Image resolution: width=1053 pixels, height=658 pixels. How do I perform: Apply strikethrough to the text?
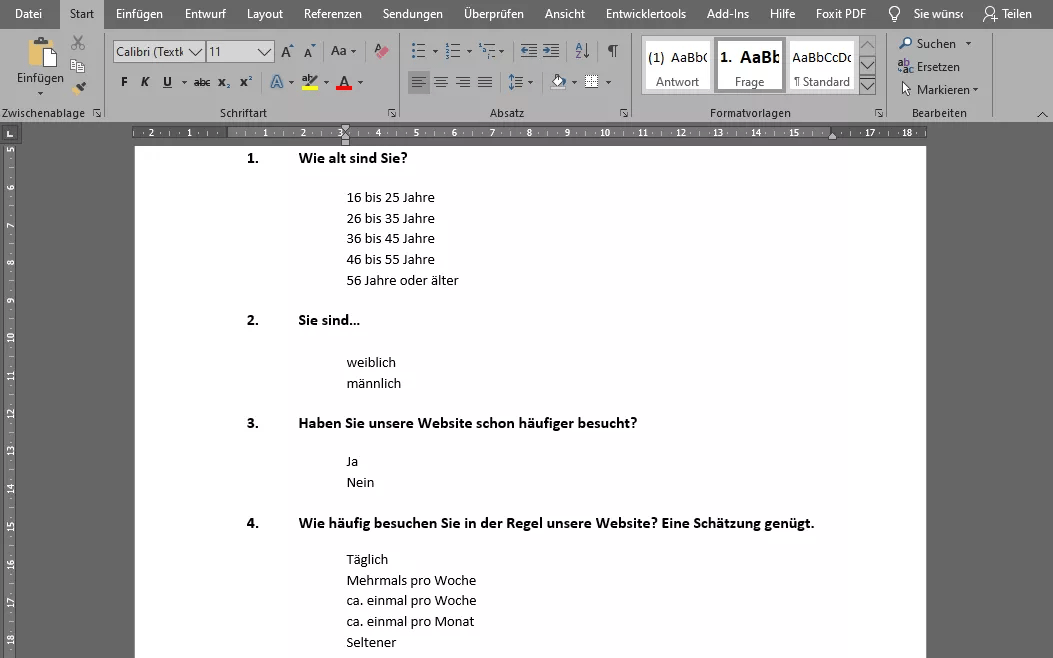(202, 82)
